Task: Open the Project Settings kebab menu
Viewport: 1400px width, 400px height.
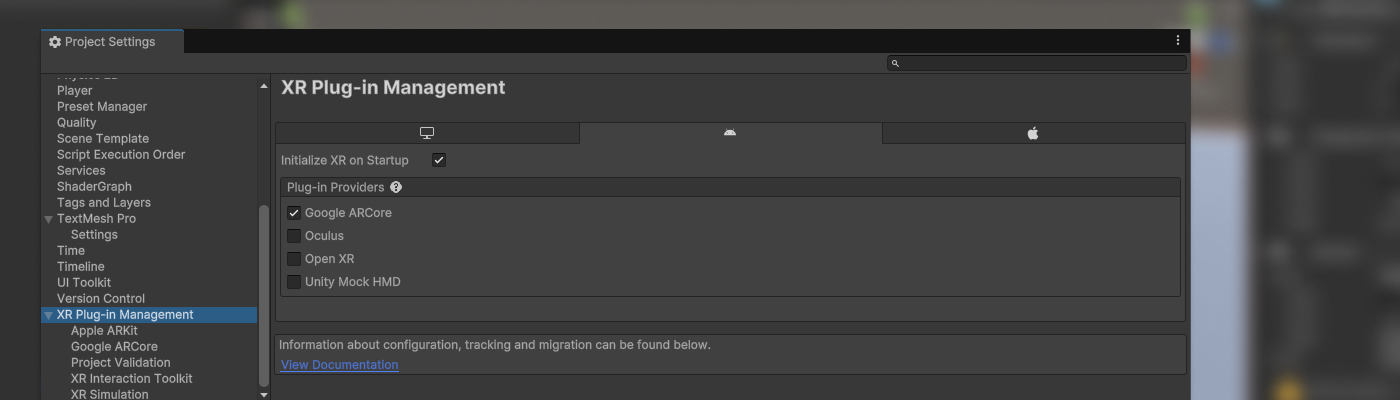Action: 1178,41
